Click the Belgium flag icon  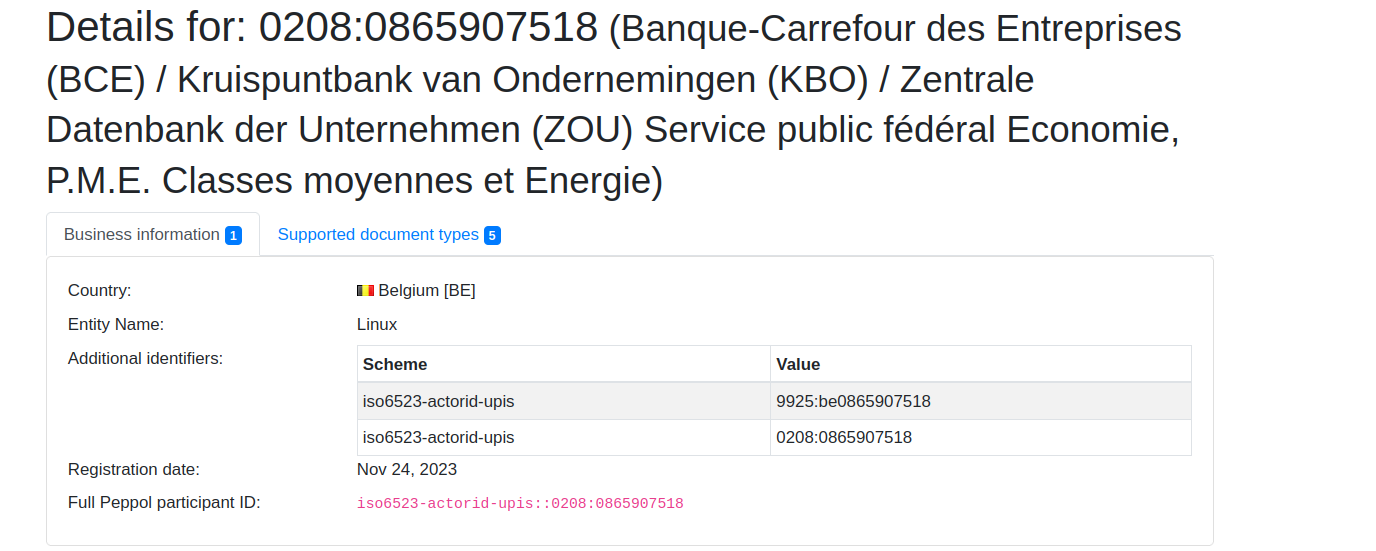pyautogui.click(x=365, y=291)
